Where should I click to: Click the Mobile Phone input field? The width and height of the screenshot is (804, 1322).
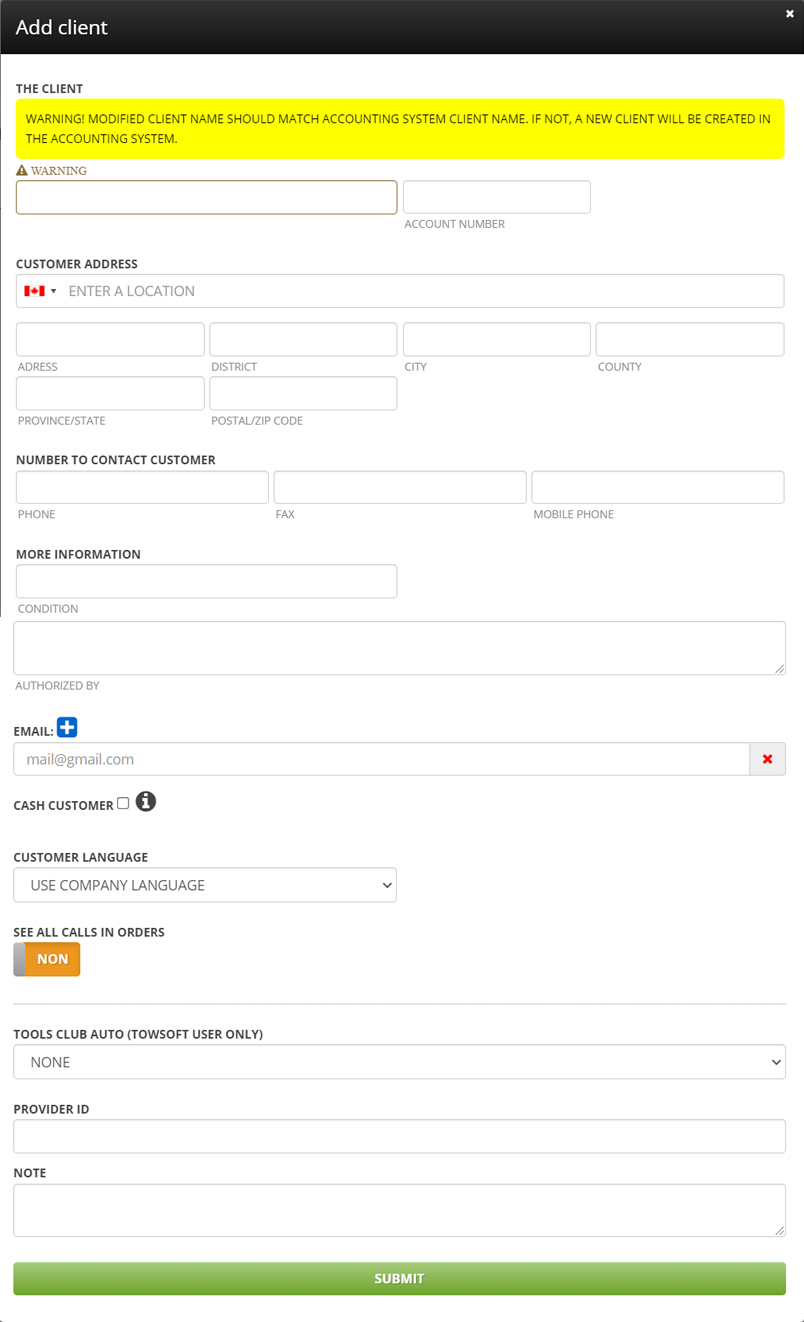pyautogui.click(x=657, y=487)
